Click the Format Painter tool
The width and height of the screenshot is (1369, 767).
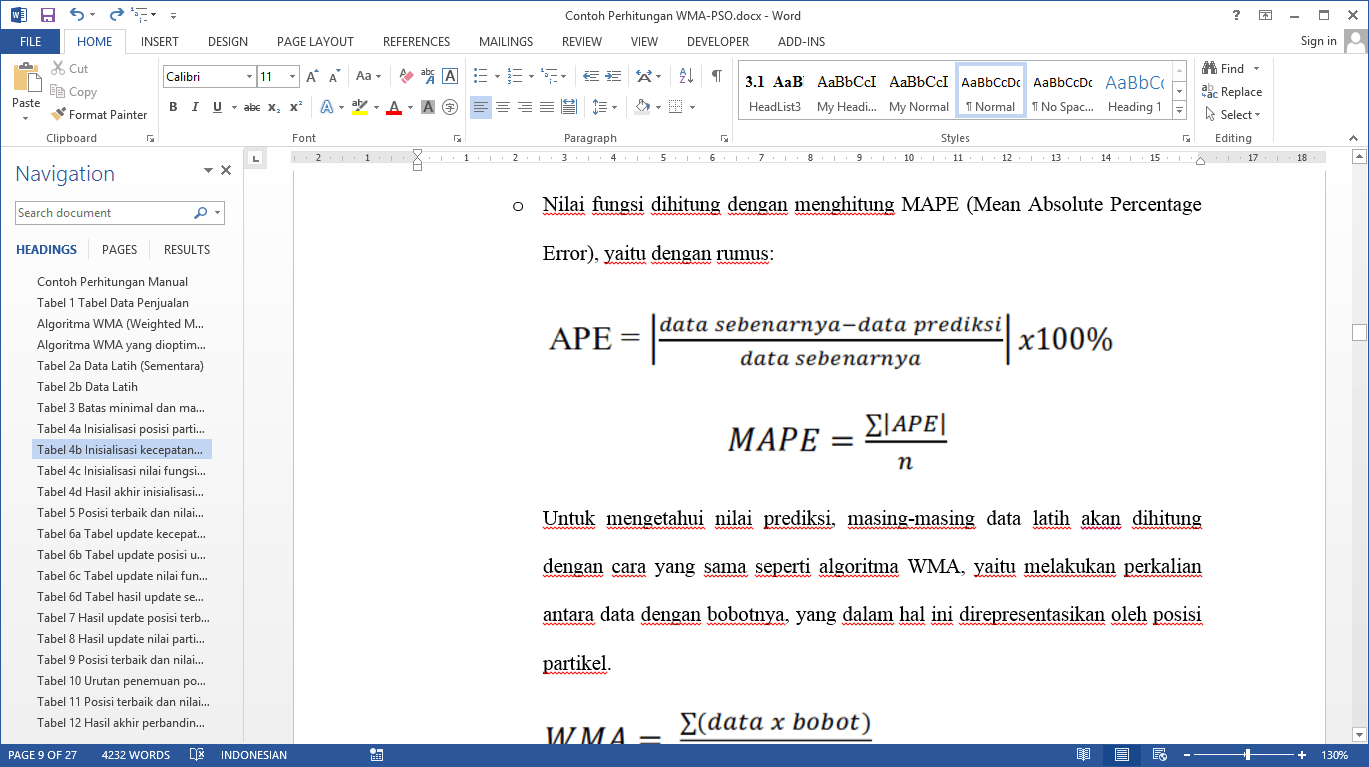click(x=98, y=115)
